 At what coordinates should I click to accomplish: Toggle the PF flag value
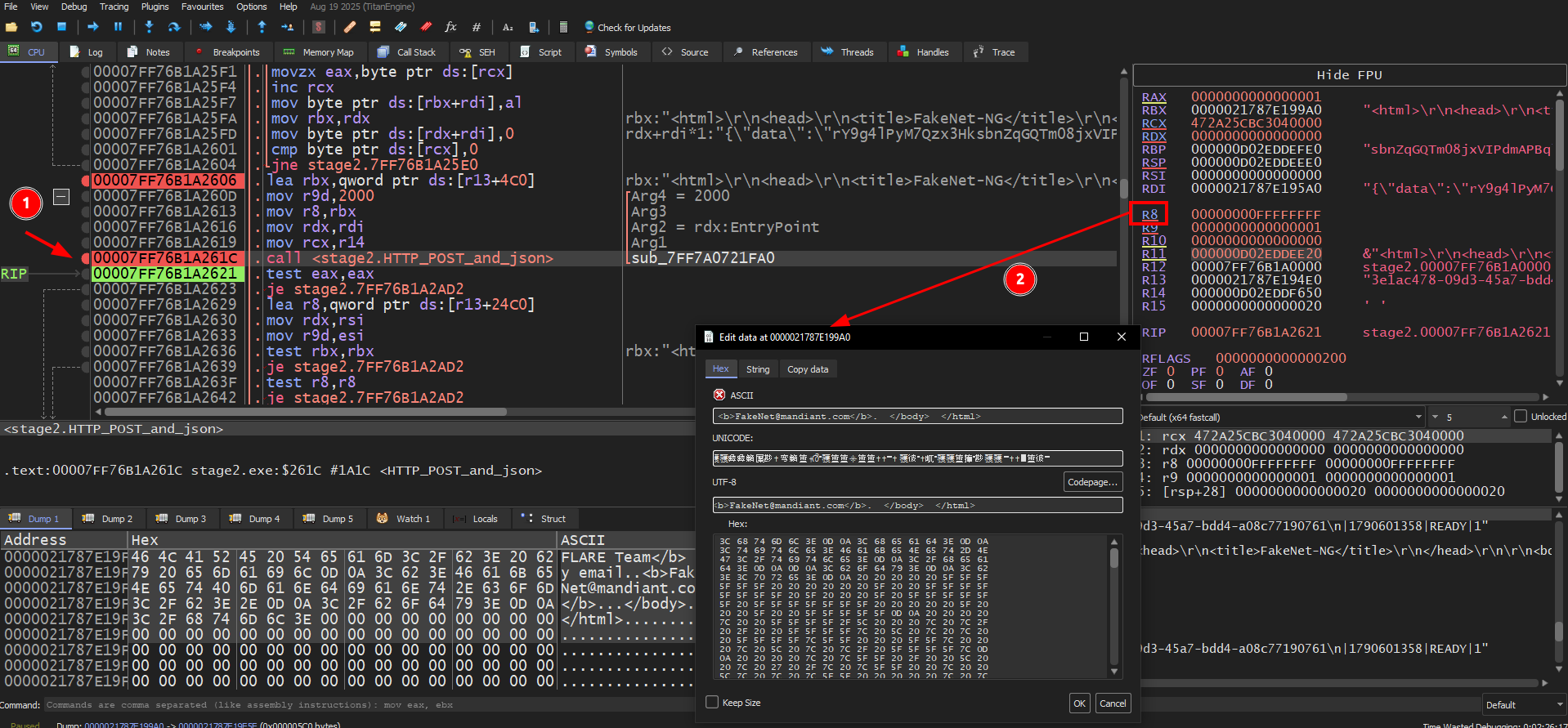(x=1220, y=372)
